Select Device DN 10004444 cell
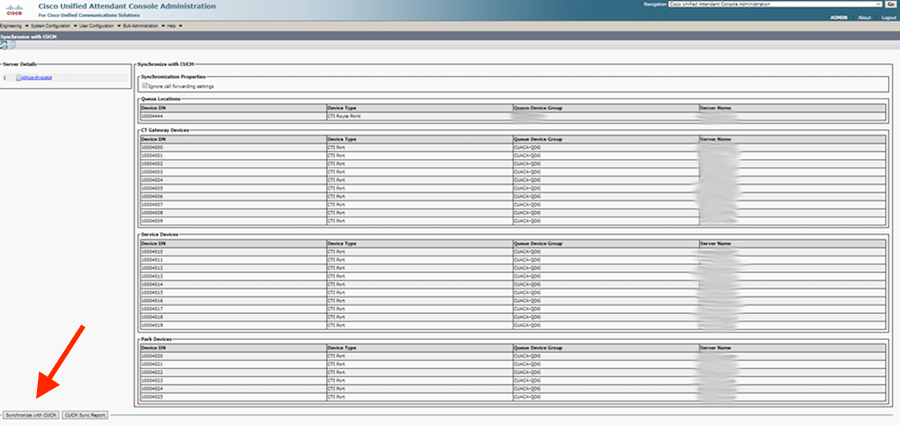 [233, 116]
